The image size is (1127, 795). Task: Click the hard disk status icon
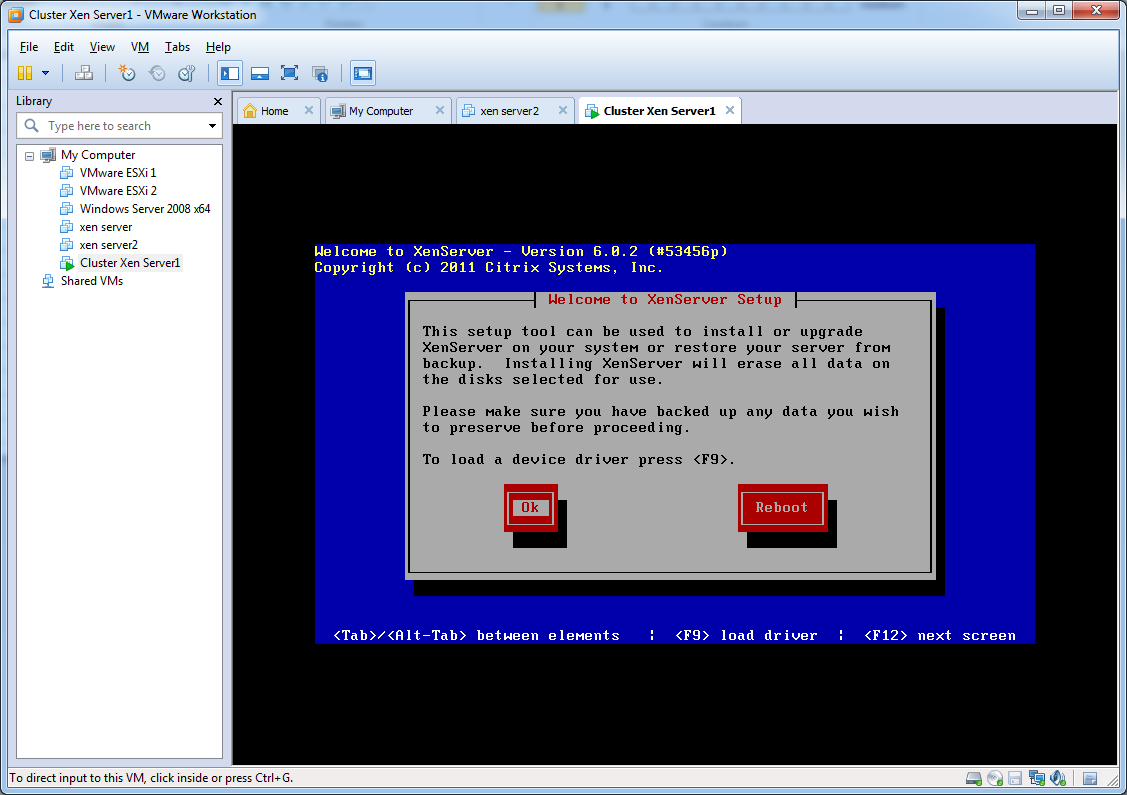point(973,778)
